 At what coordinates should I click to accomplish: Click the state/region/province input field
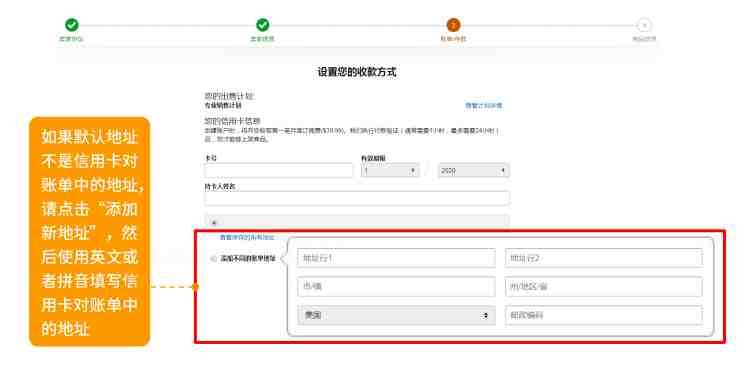604,286
